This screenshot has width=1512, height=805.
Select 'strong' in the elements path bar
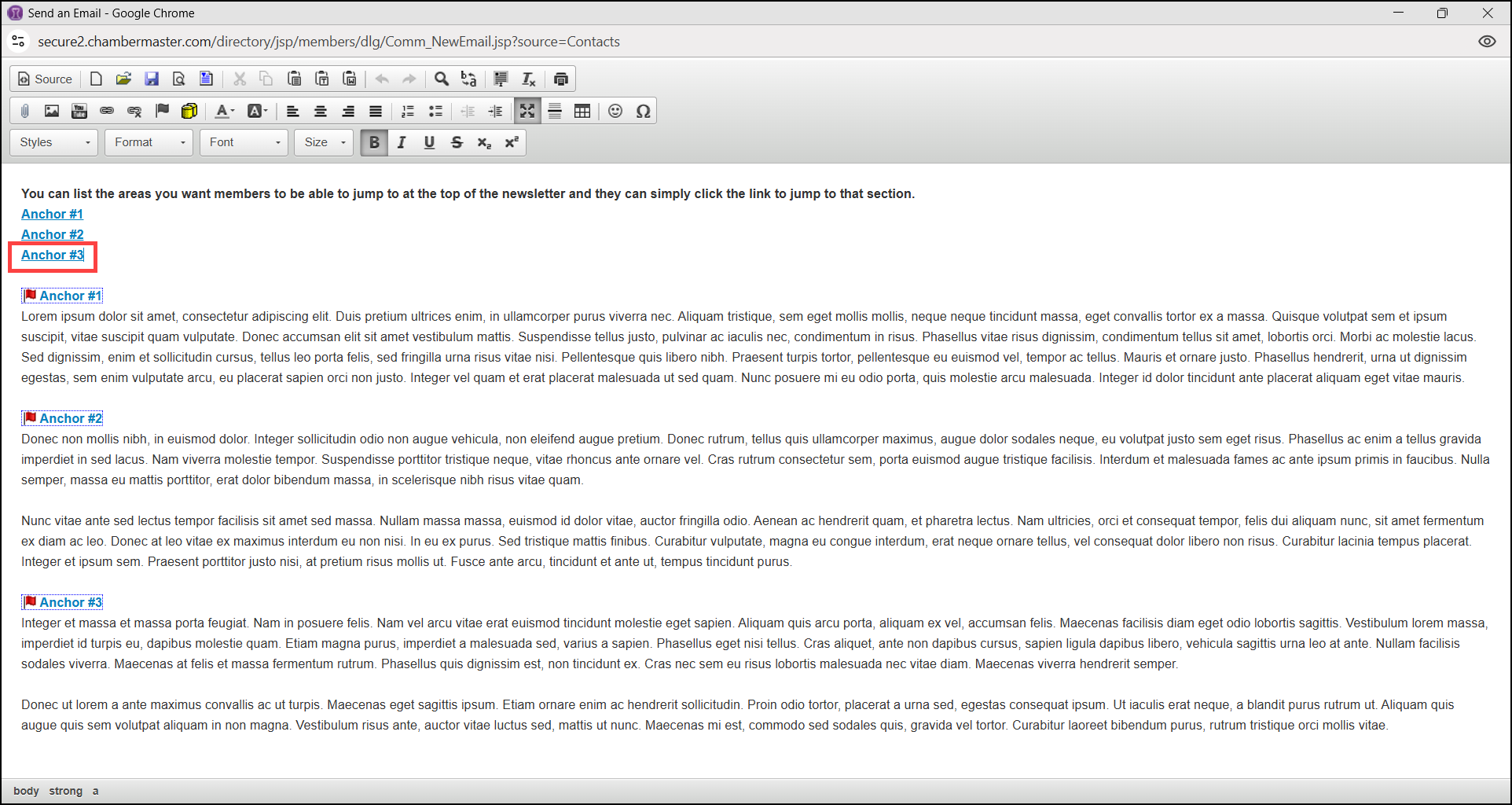[65, 791]
